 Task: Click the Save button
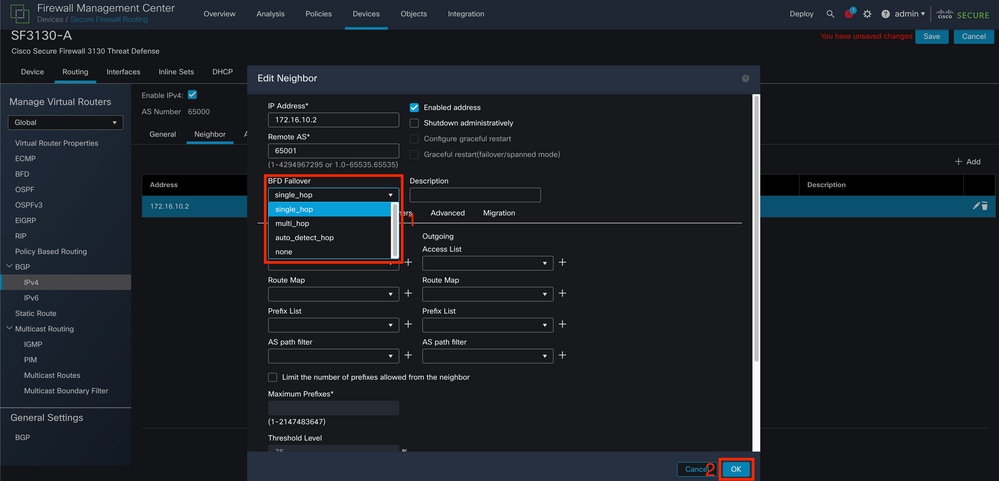pyautogui.click(x=931, y=36)
